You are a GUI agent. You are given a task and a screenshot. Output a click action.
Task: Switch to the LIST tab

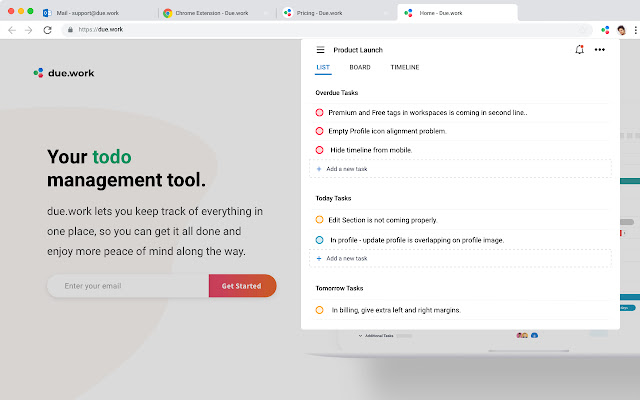pyautogui.click(x=323, y=67)
